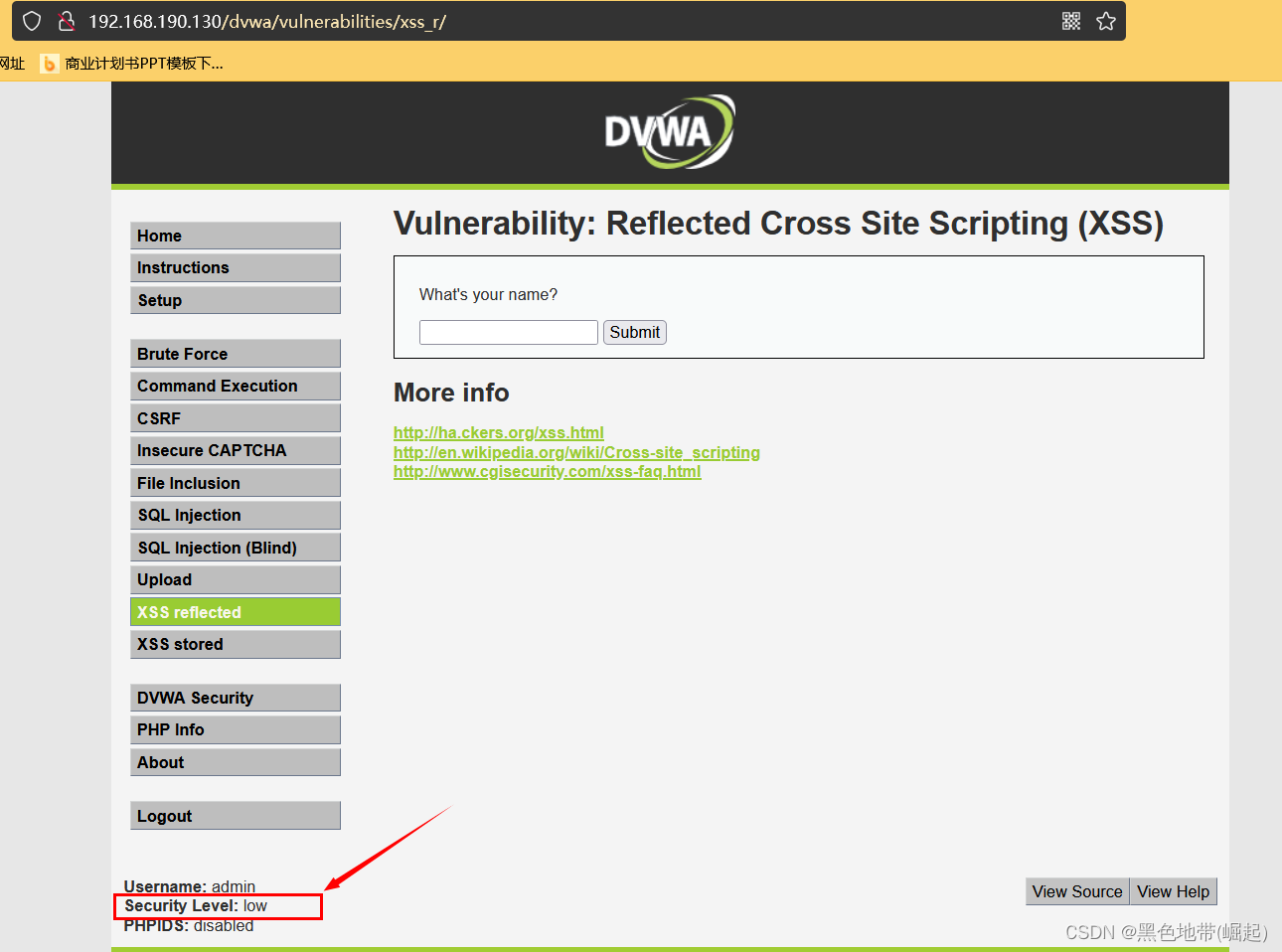Screen dimensions: 1282x952
Task: Click the QR-style grid icon near address bar
Action: point(1070,20)
